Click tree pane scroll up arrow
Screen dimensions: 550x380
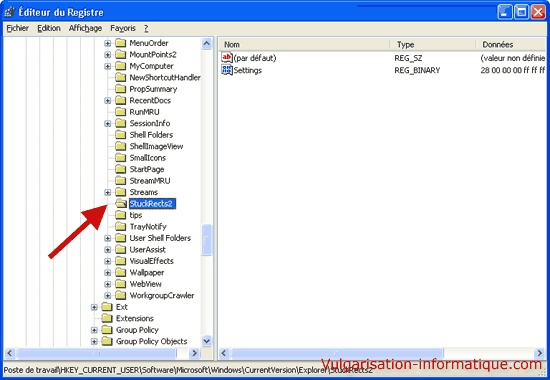click(207, 43)
